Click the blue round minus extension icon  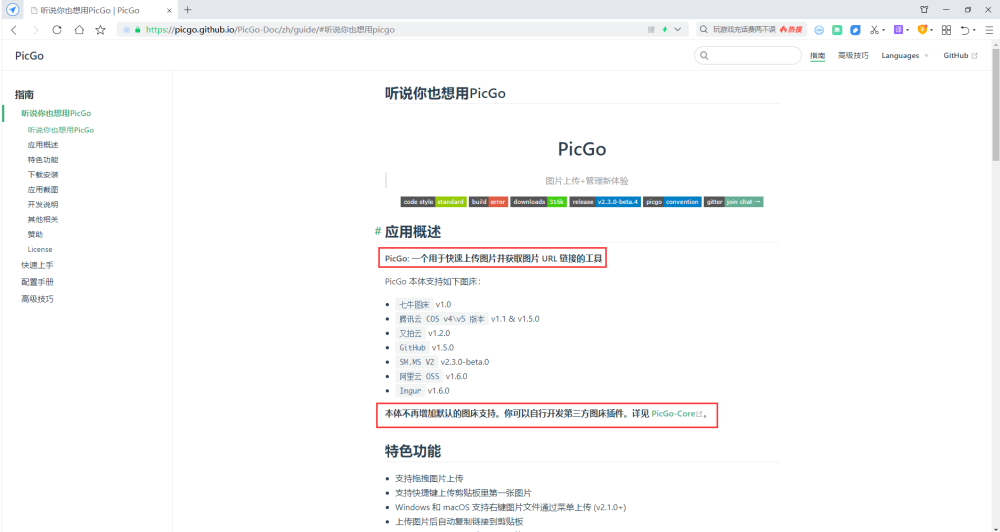click(x=820, y=30)
